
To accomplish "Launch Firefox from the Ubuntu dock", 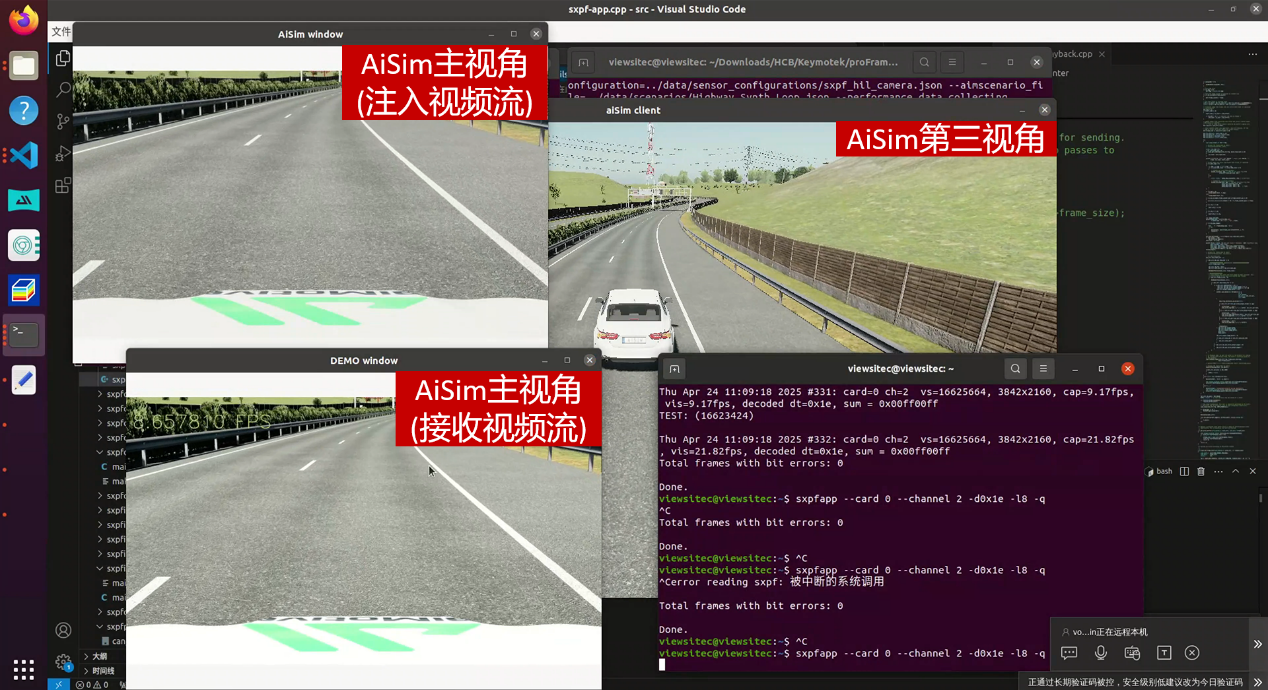I will [x=24, y=19].
